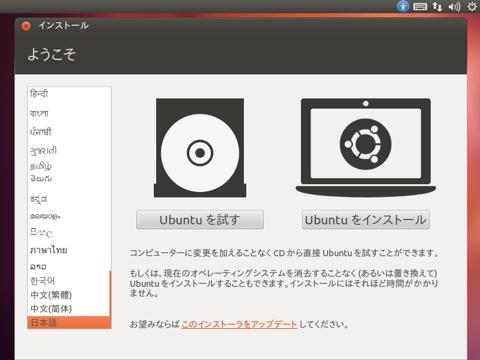Screen dimensions: 480x360
Task: Select മലയാളം in the language list
Action: coord(68,216)
